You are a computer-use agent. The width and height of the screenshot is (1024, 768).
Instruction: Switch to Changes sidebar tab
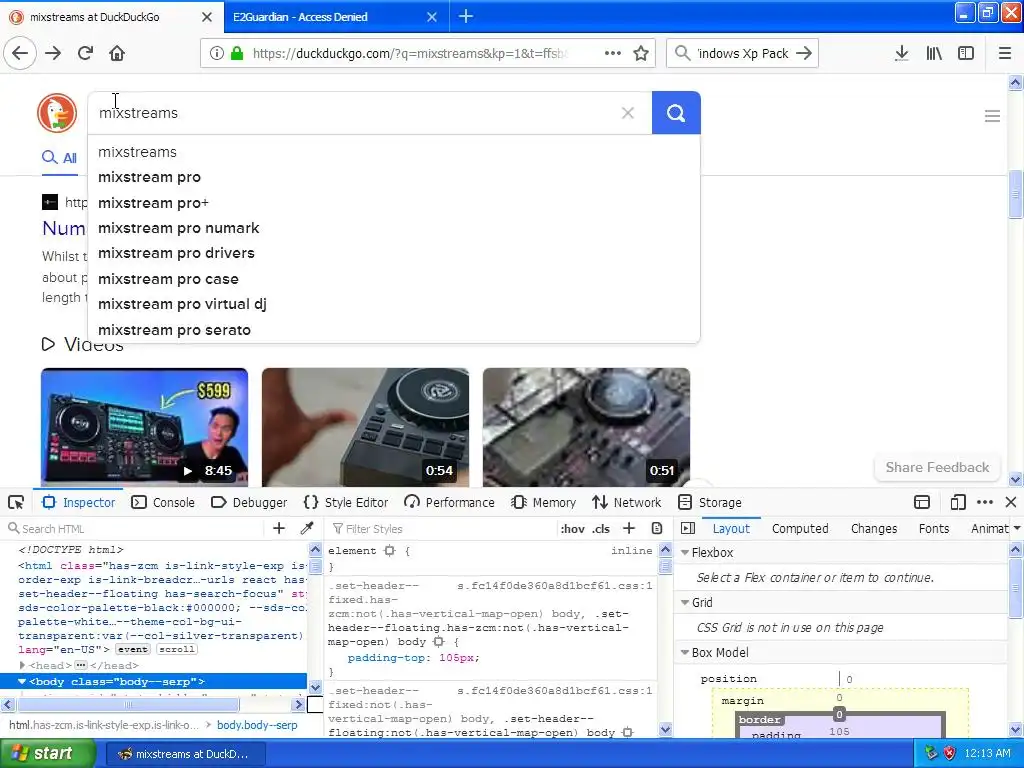[x=874, y=528]
